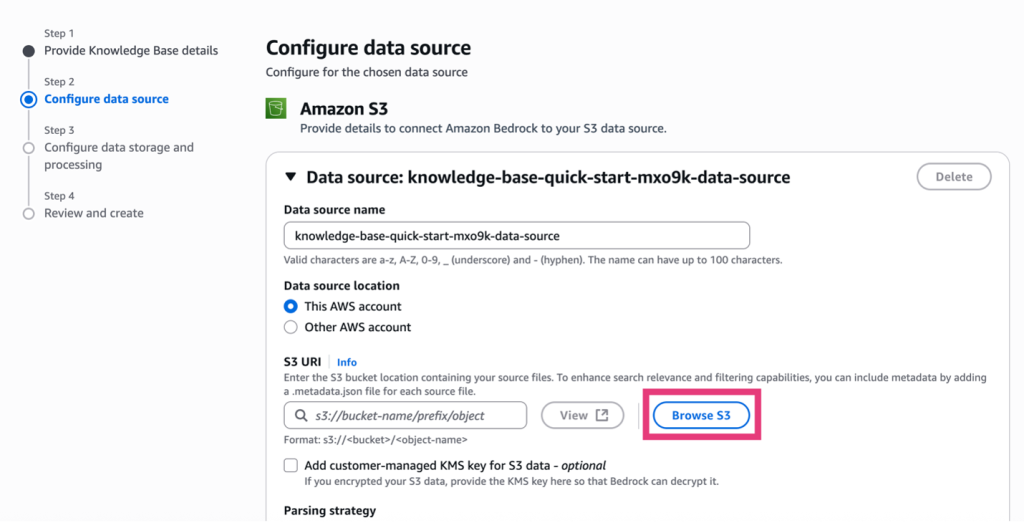This screenshot has width=1024, height=523.
Task: Open the Info link next to S3 URI
Action: tap(346, 362)
